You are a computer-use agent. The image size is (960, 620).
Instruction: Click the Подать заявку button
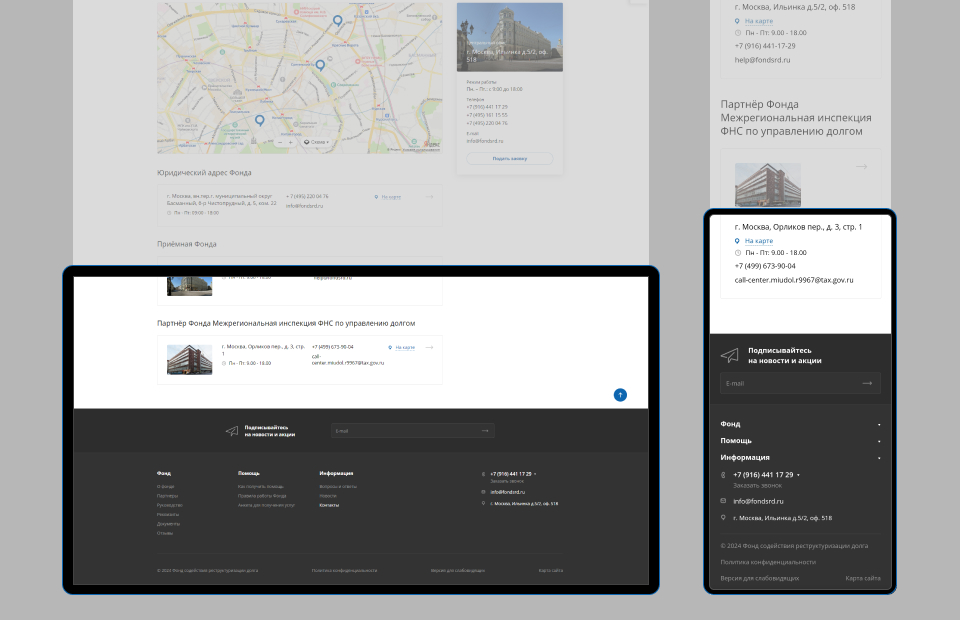509,159
